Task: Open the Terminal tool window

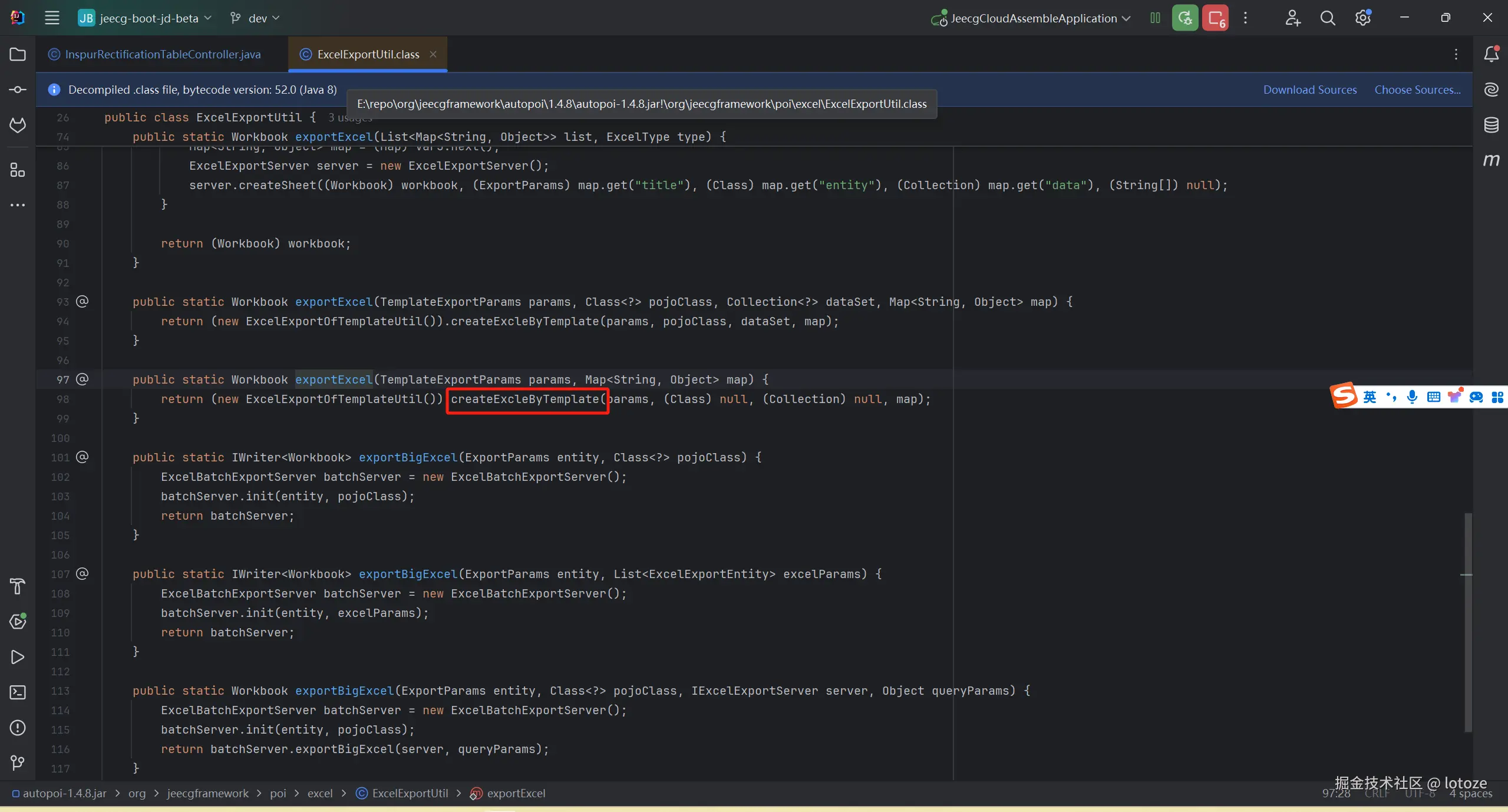Action: [18, 692]
